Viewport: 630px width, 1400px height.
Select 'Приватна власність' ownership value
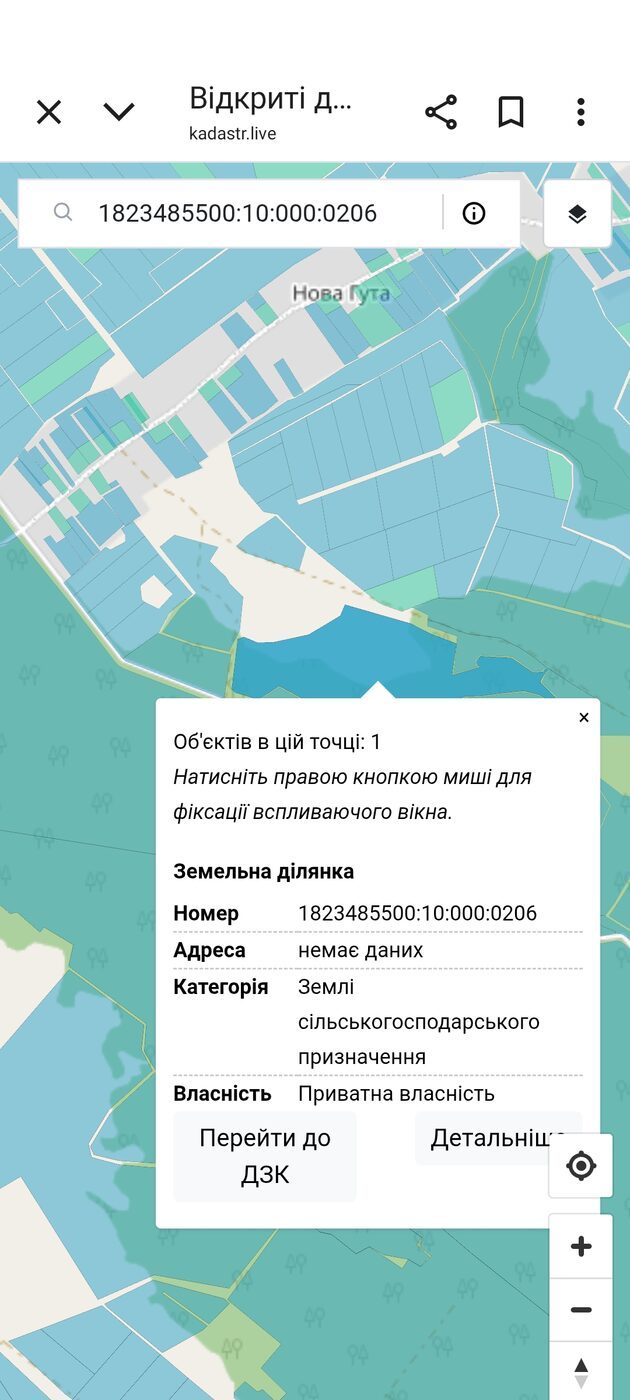397,1093
